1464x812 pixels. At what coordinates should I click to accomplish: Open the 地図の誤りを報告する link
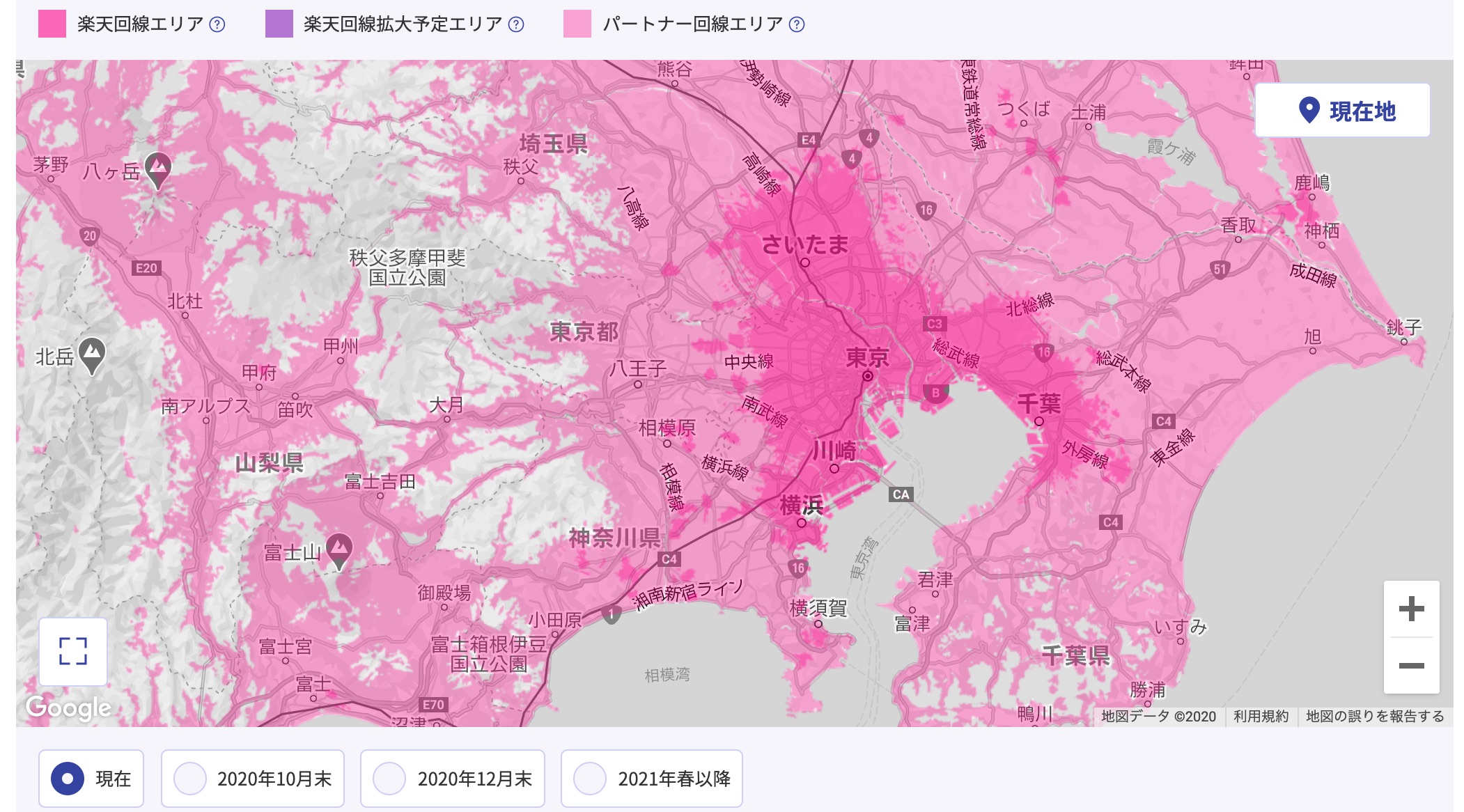click(x=1375, y=716)
